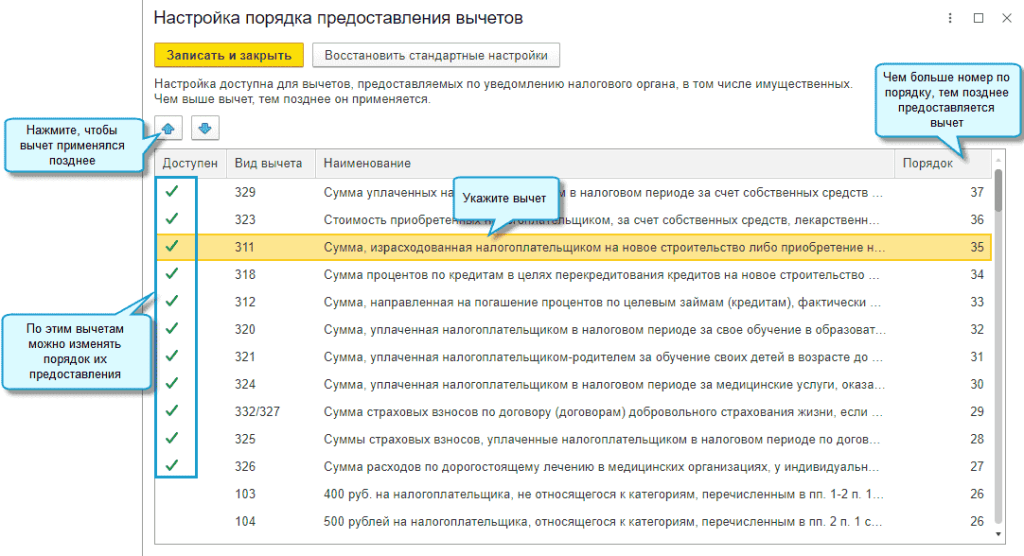Toggle Доступен checkmark for deduction 323
The image size is (1024, 556).
pos(172,219)
